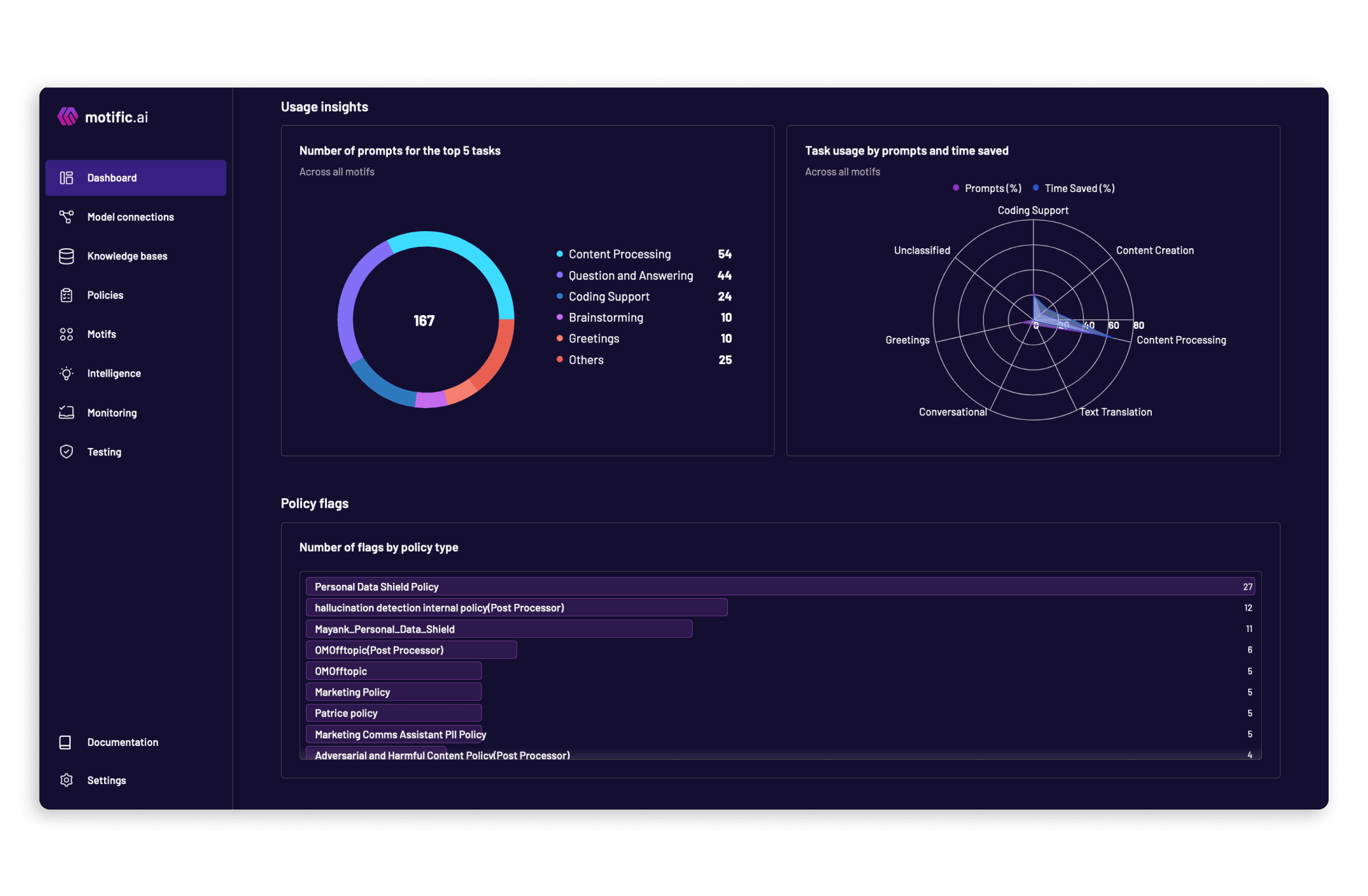Toggle the Prompts (%) legend item

point(987,188)
